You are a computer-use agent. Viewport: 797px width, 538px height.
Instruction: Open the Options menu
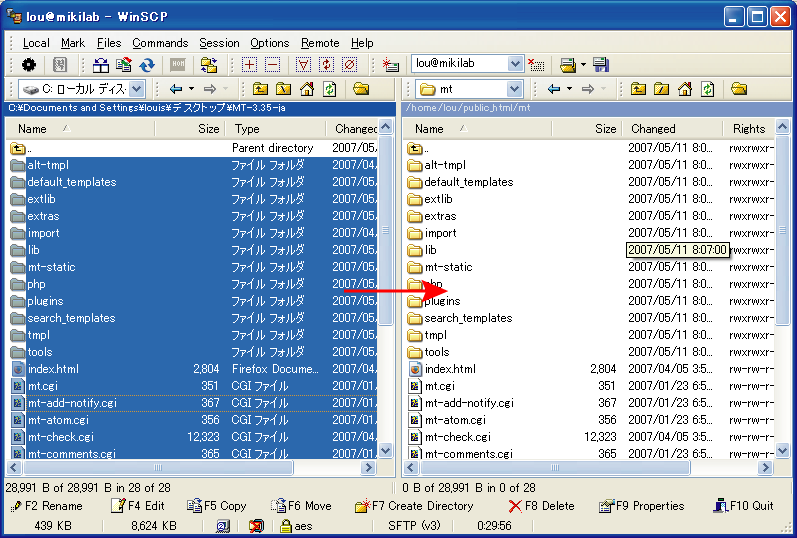click(269, 43)
